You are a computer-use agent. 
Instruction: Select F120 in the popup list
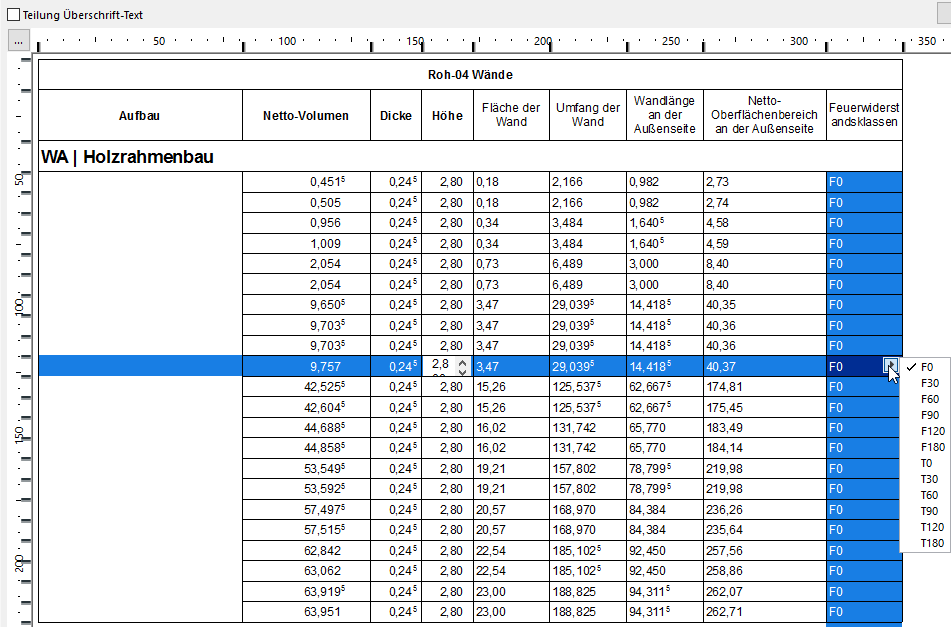pyautogui.click(x=931, y=431)
